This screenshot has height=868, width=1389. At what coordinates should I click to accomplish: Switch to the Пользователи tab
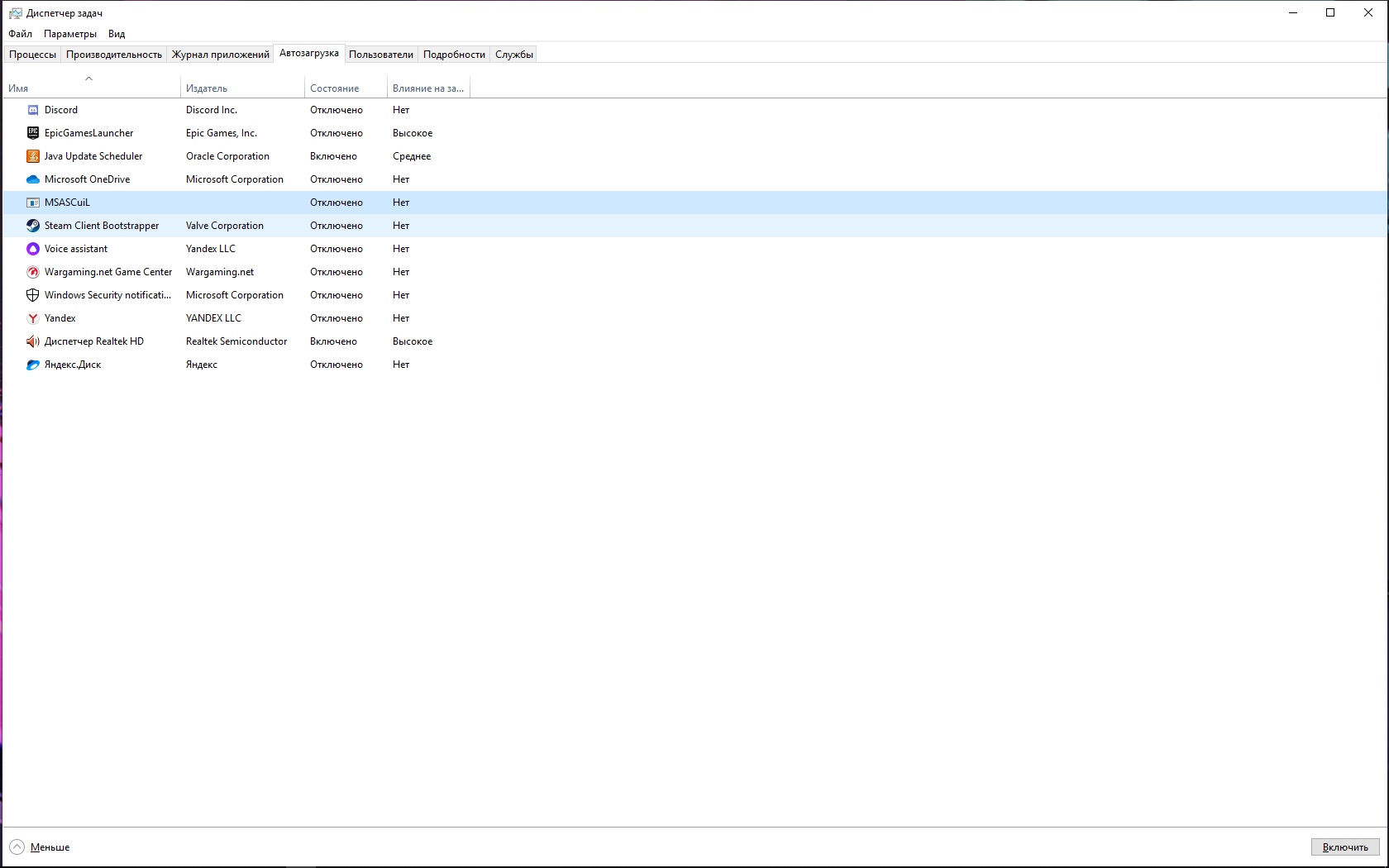[381, 55]
